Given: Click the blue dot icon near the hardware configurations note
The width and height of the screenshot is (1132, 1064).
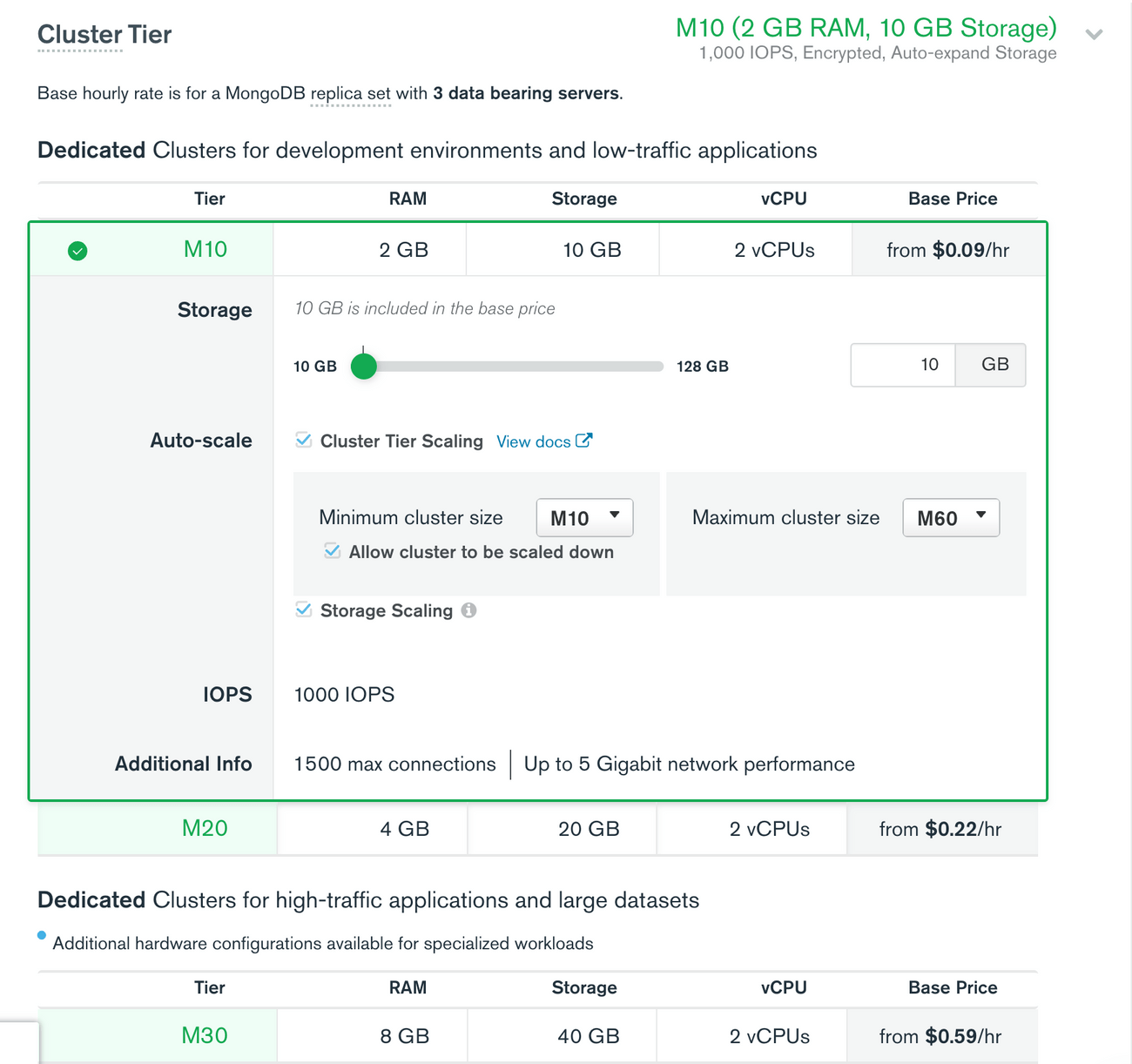Looking at the screenshot, I should pos(40,935).
